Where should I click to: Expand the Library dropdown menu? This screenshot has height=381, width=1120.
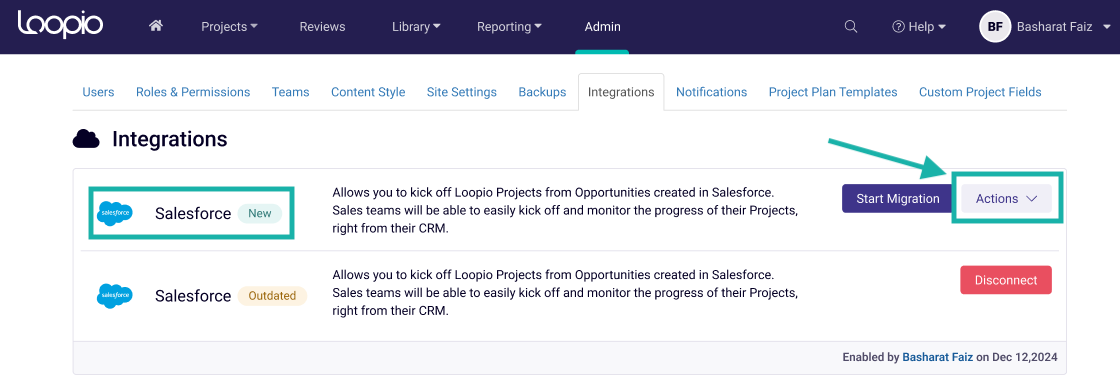coord(416,26)
